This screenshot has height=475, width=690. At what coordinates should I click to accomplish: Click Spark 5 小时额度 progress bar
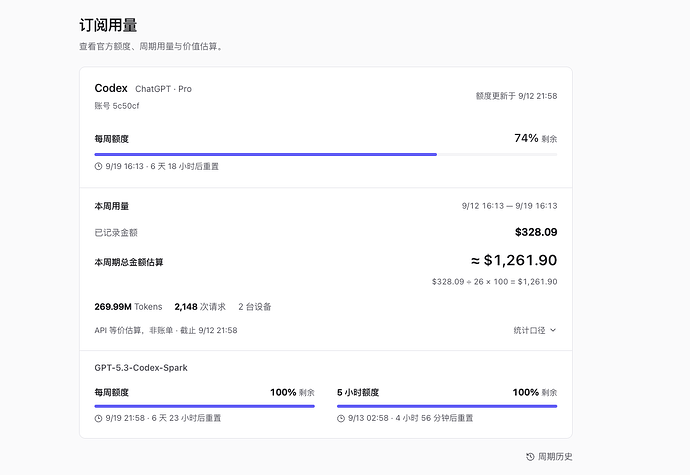[x=447, y=406]
